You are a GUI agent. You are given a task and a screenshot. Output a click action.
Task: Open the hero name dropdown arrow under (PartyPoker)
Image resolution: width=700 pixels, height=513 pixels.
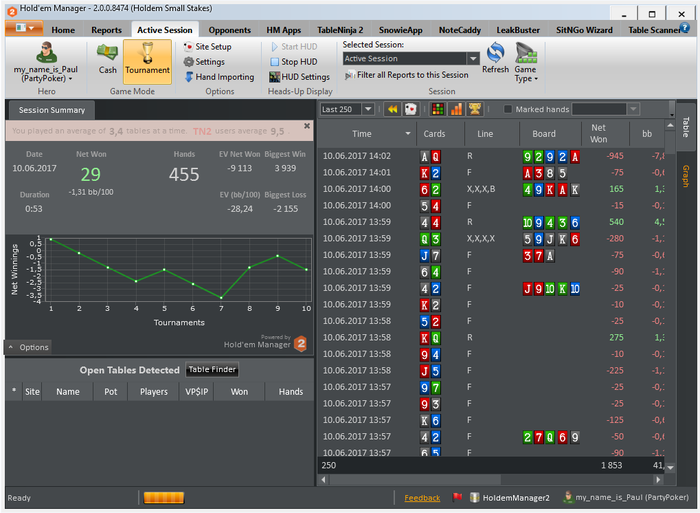tap(70, 79)
